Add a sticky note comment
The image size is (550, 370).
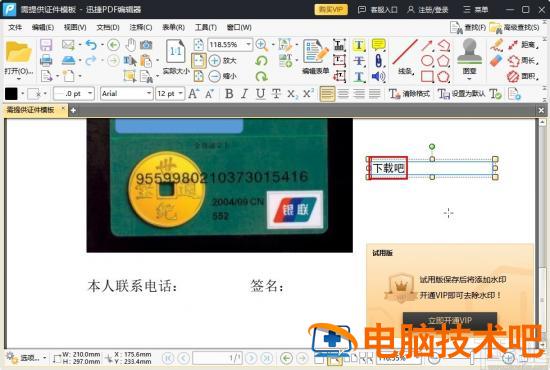[x=378, y=45]
